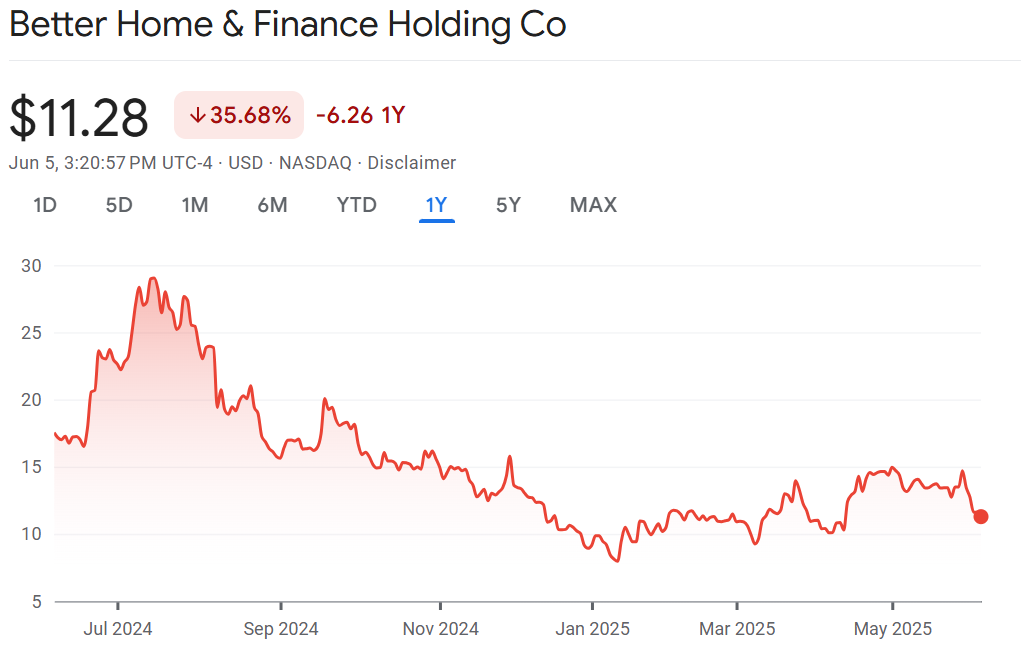Click the Jul 2024 axis label
The height and width of the screenshot is (664, 1021).
point(117,629)
